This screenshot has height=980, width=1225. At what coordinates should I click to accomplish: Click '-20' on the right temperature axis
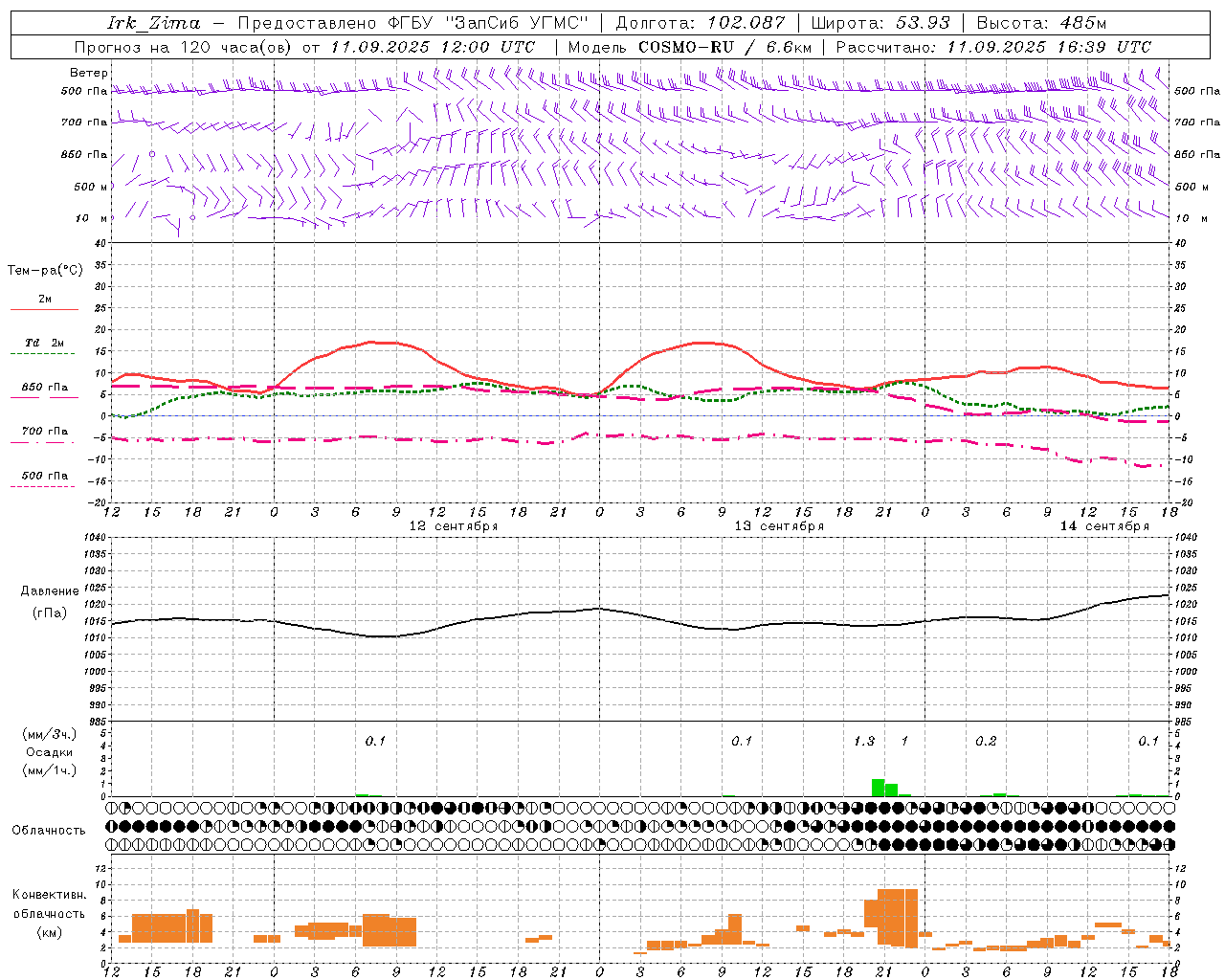[1183, 502]
